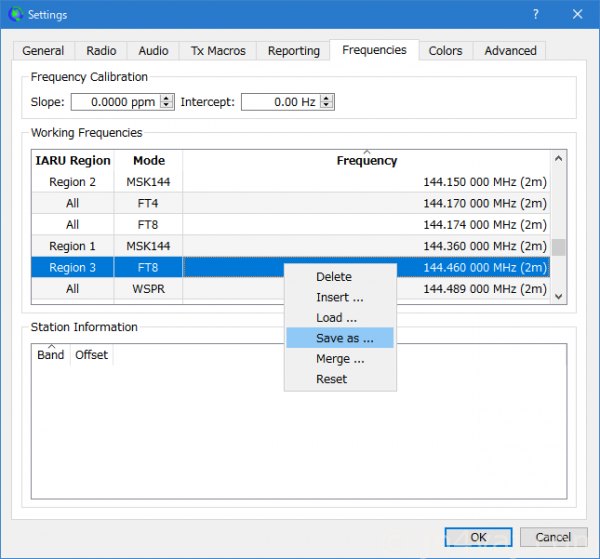Click Load in the context menu

point(335,318)
